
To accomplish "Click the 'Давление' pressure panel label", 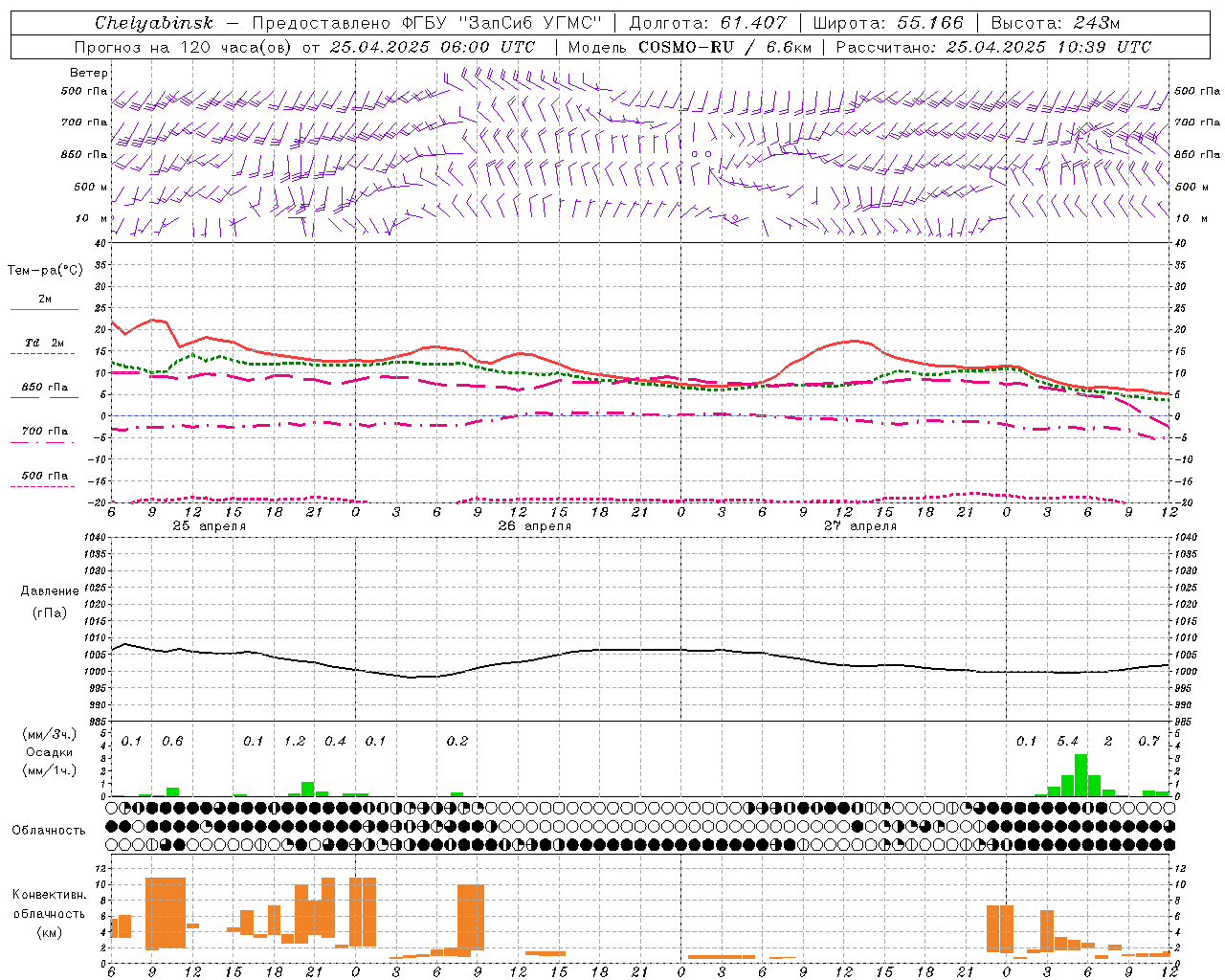I will [x=50, y=591].
